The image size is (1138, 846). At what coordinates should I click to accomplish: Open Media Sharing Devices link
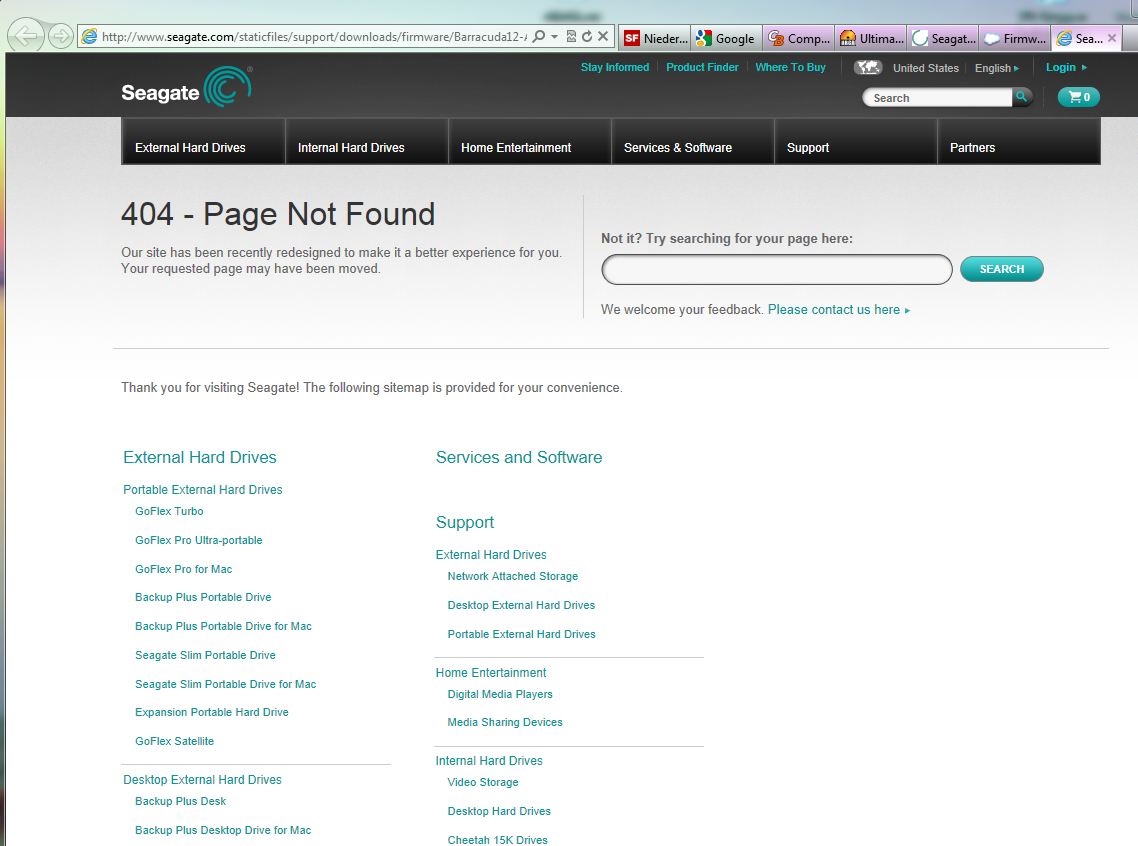click(x=505, y=722)
